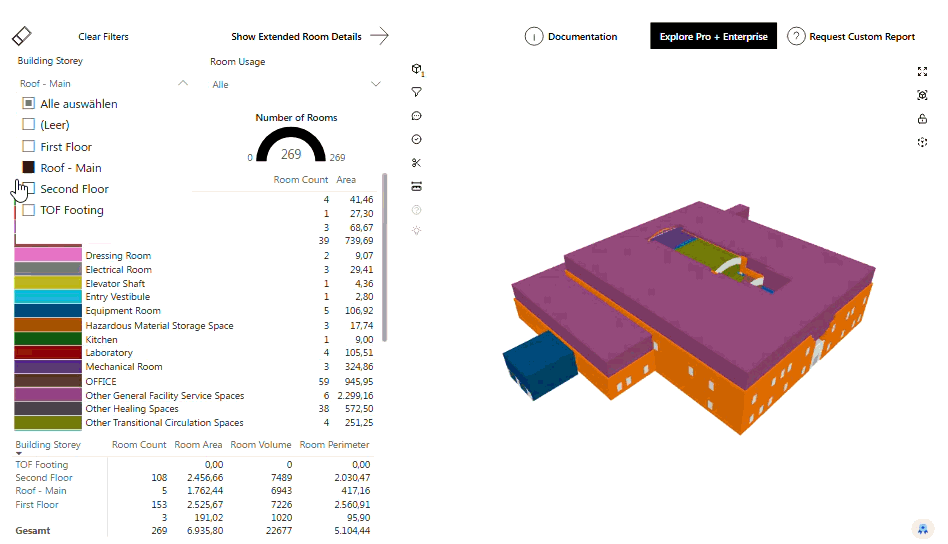Select Other Transitional Circulation Spaces row
Screen dimensions: 948x544
point(194,423)
